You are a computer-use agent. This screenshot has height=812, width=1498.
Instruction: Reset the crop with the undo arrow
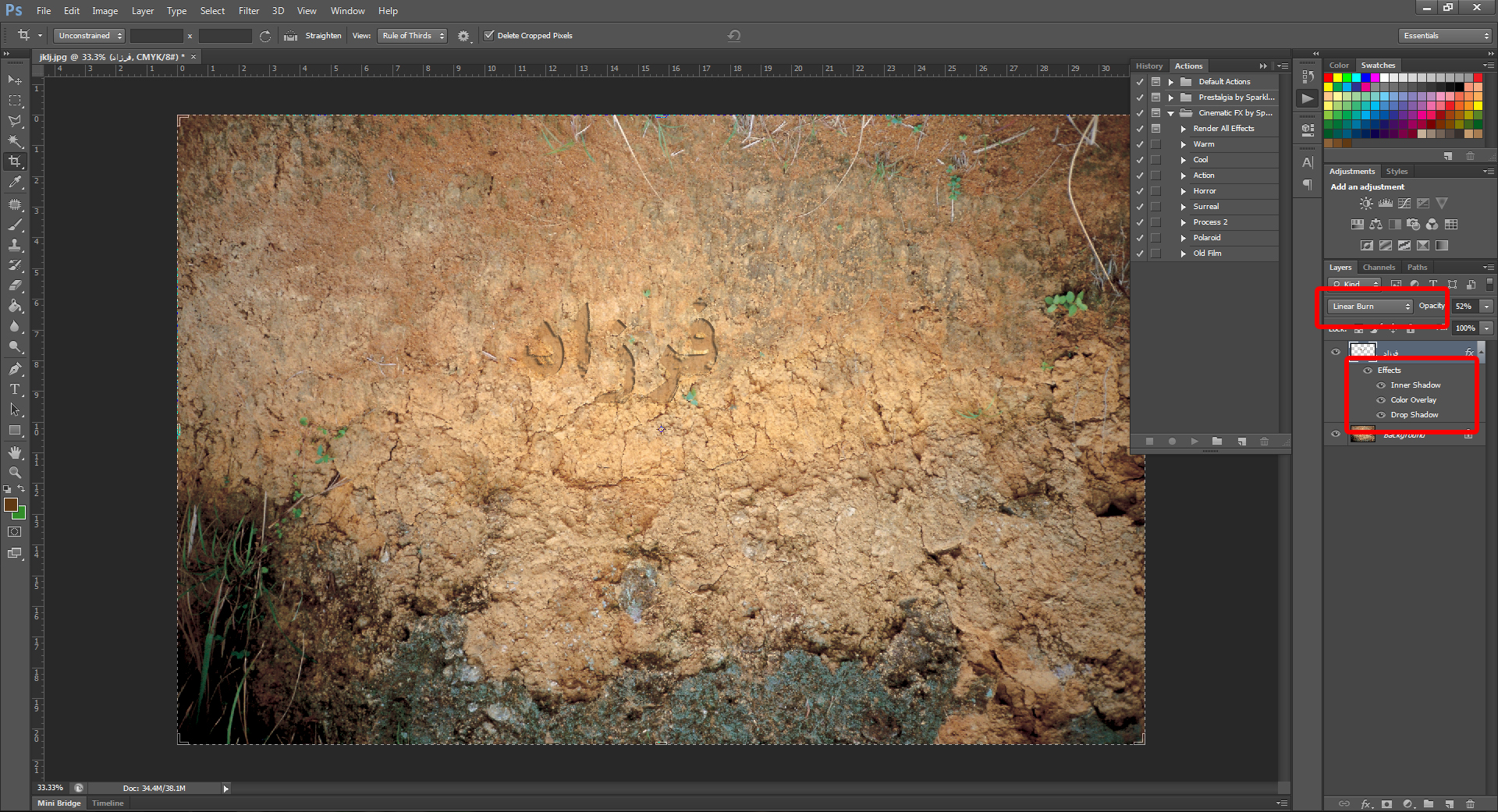point(733,35)
